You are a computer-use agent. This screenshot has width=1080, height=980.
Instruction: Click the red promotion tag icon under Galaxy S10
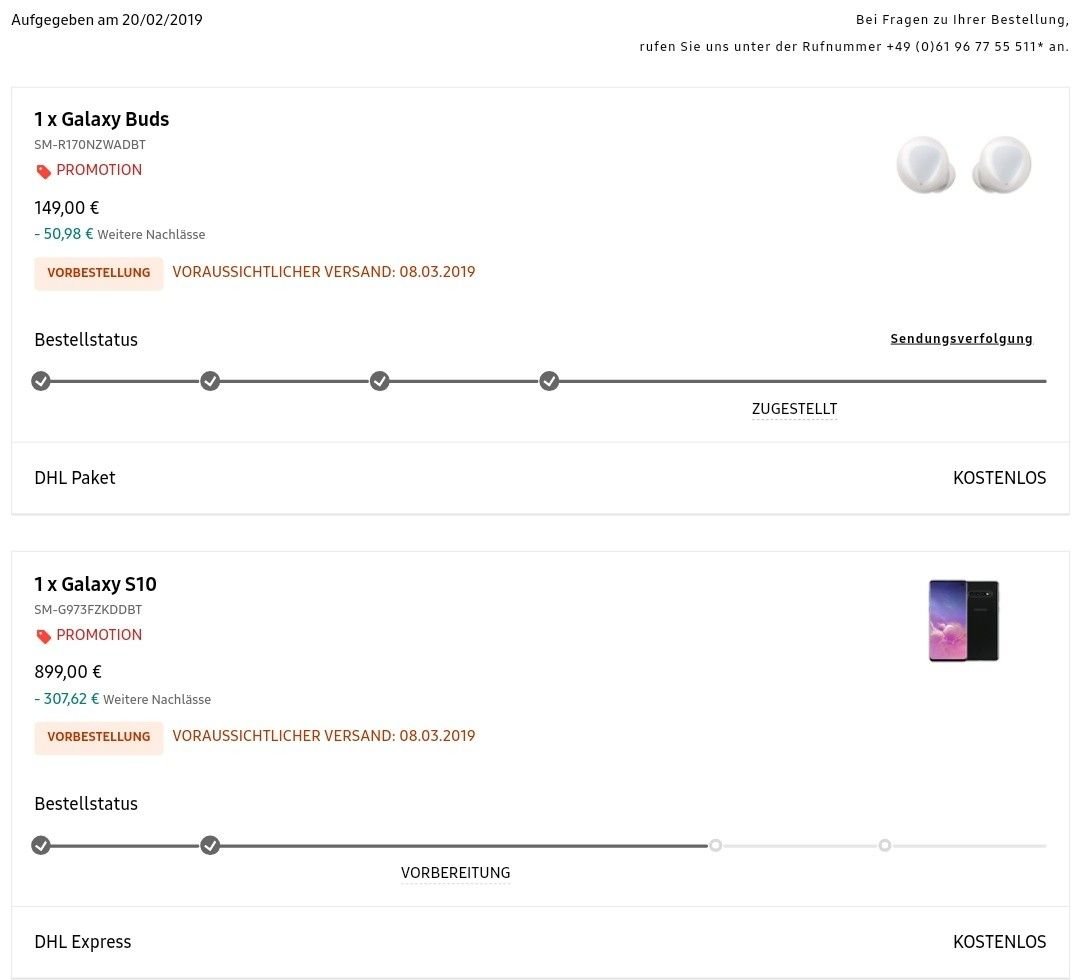[43, 636]
